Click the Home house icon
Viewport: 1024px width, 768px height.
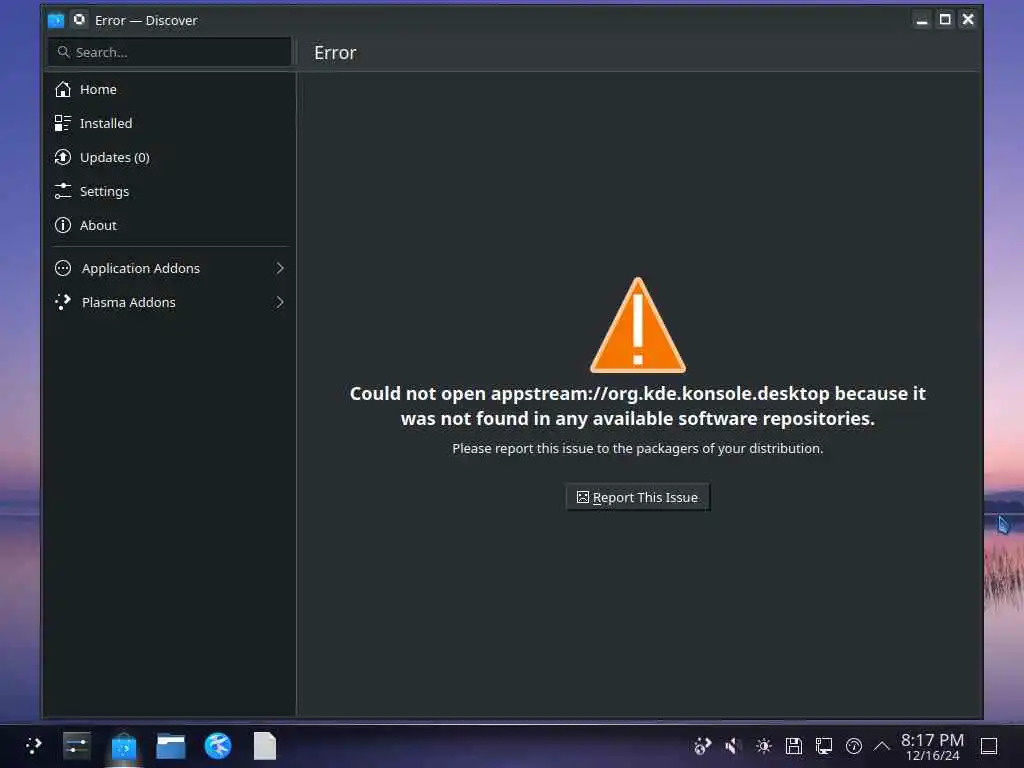tap(63, 89)
